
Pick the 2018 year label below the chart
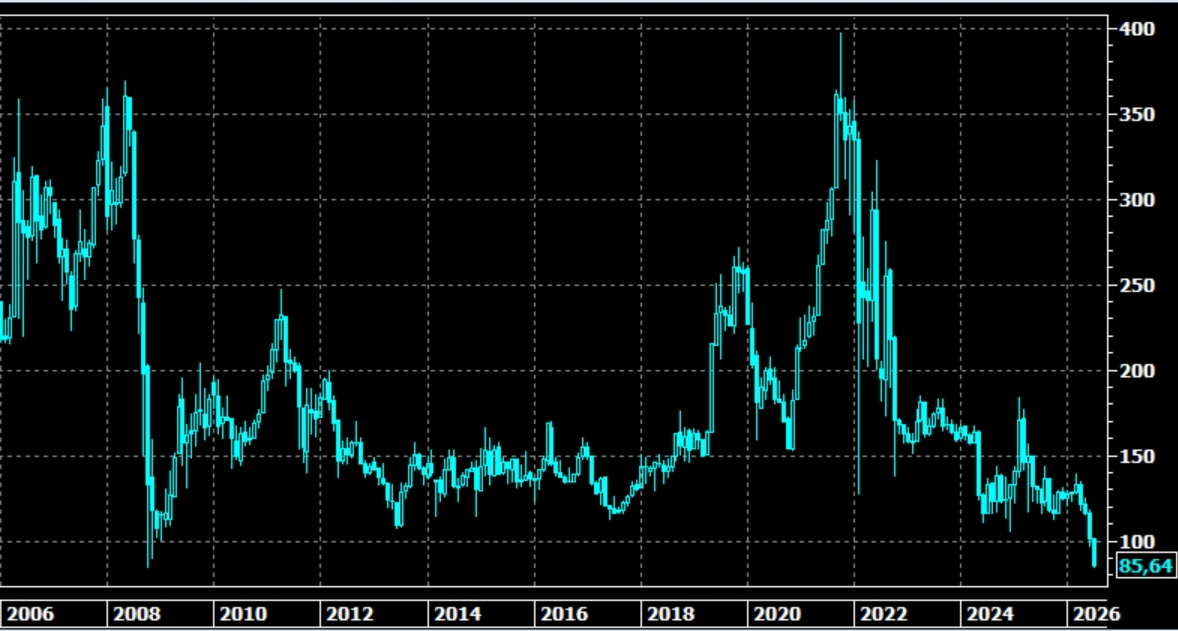(672, 614)
